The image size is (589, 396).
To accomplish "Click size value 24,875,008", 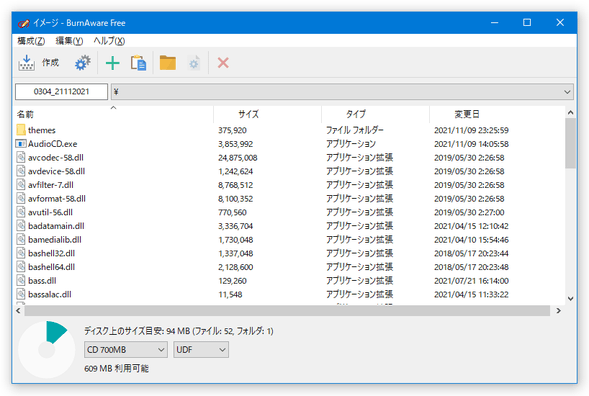I will pyautogui.click(x=238, y=158).
